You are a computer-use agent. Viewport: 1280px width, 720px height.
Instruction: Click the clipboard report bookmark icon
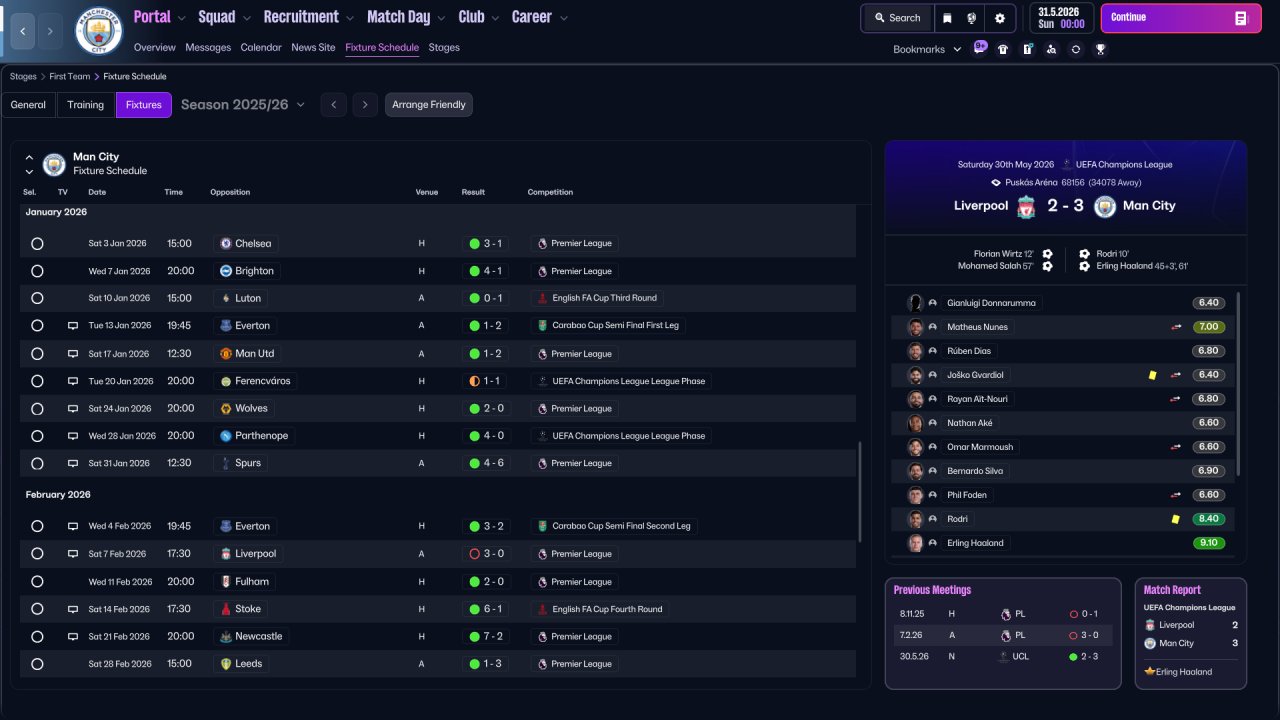(1027, 49)
